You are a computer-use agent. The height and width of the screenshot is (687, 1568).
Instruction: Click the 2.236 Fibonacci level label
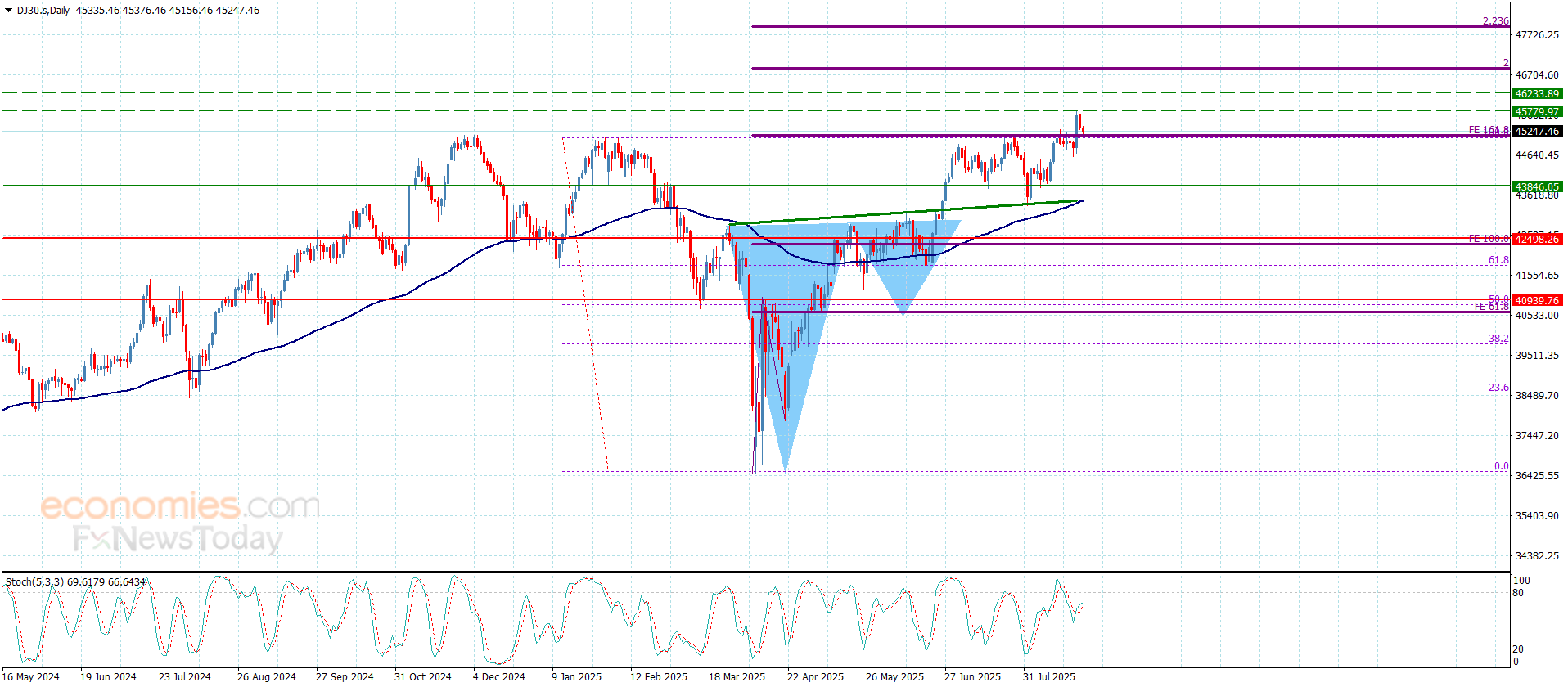1495,21
